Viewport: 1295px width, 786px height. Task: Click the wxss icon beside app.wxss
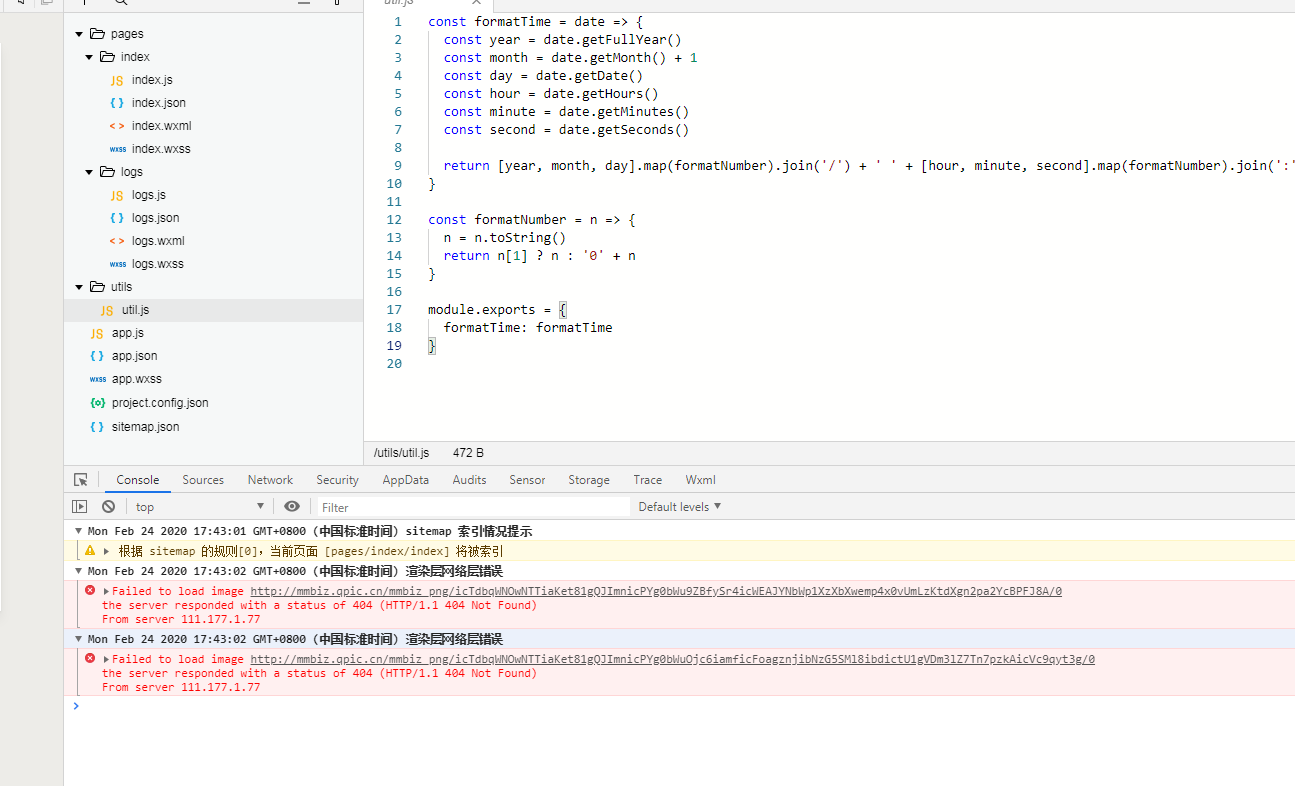pos(97,379)
